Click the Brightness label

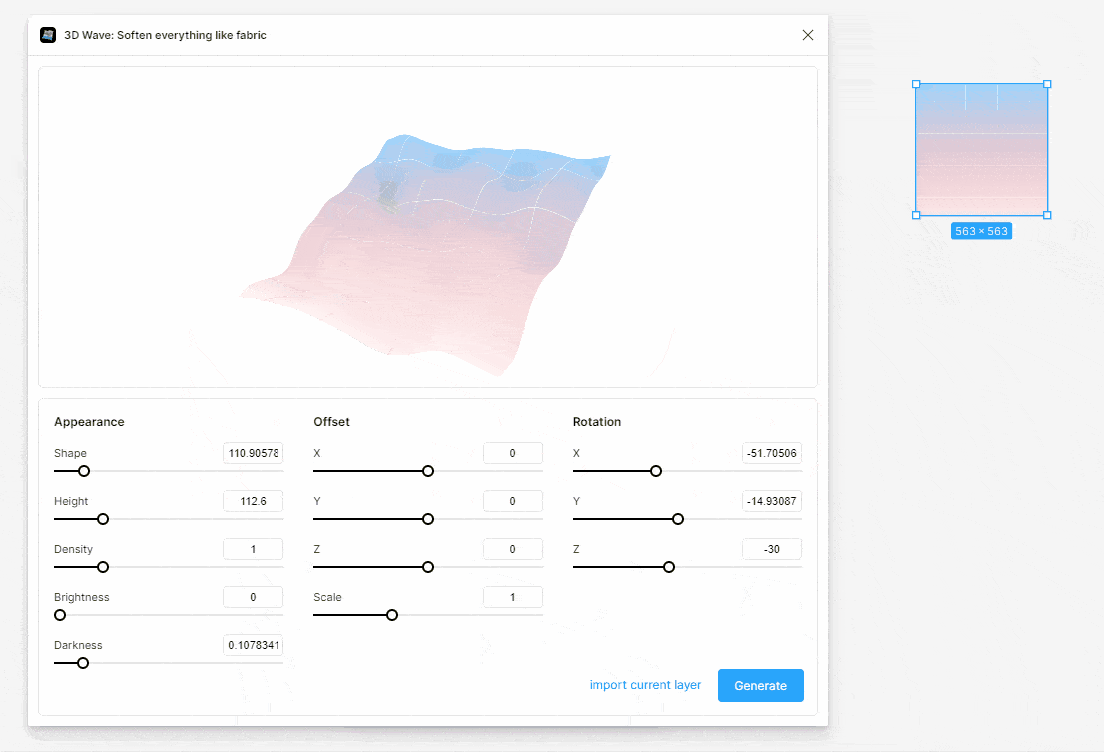(82, 597)
